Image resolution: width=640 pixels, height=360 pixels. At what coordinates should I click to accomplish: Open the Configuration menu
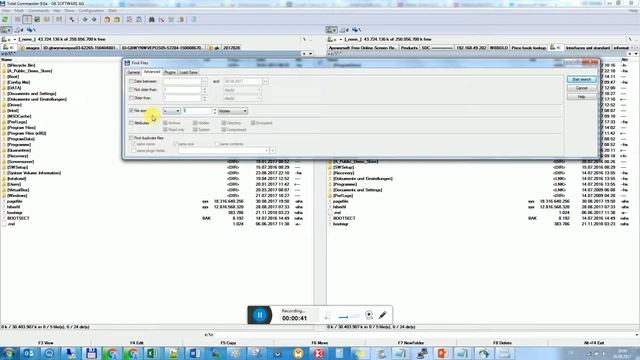[91, 11]
